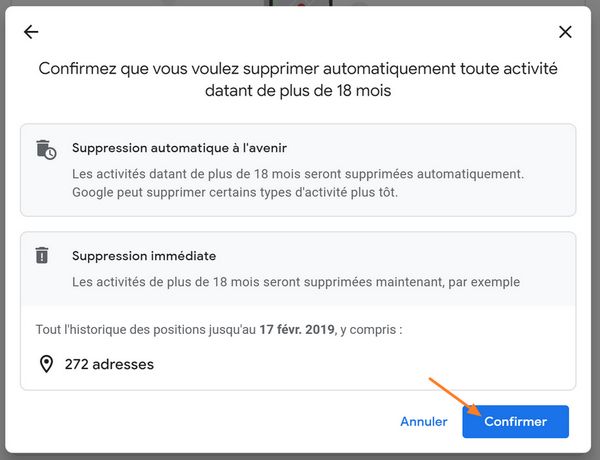Click the immediate deletion trash icon

[42, 256]
